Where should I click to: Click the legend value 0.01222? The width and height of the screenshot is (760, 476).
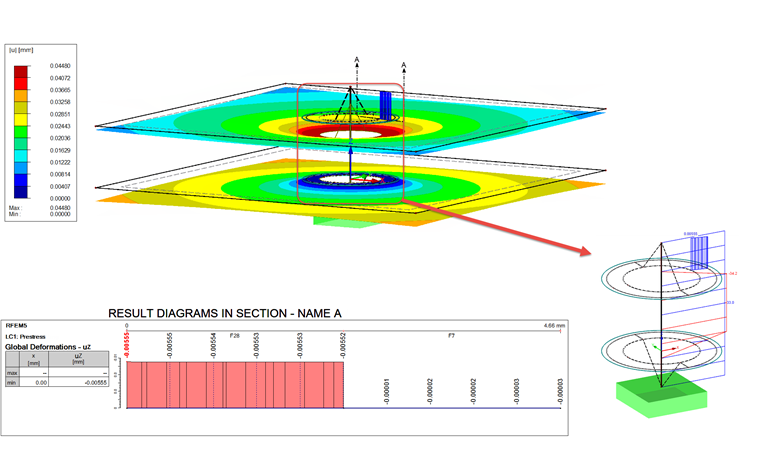tap(60, 162)
